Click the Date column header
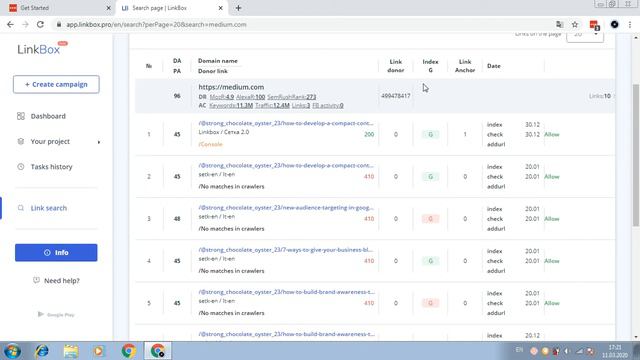Viewport: 640px width, 360px height. [x=493, y=66]
